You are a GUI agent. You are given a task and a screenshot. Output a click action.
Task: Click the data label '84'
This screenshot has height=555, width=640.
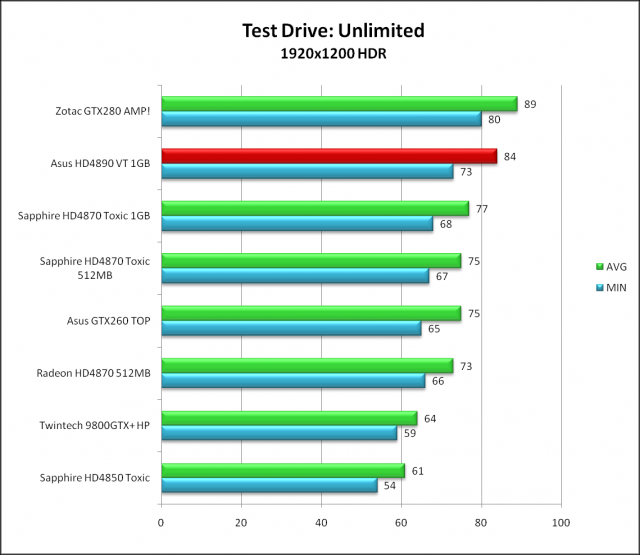point(510,157)
